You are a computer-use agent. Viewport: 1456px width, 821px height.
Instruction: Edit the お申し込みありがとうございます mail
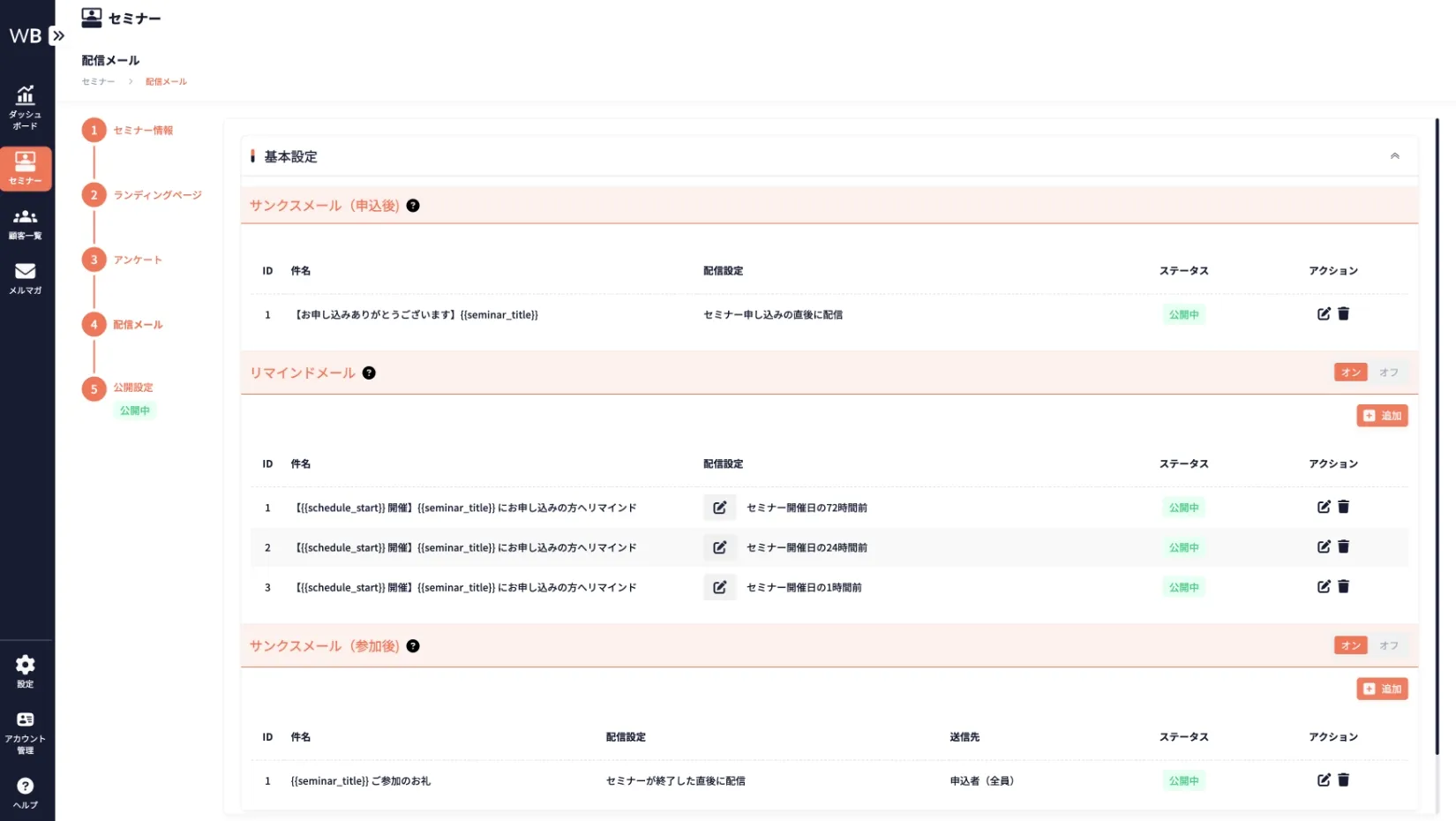pos(1324,313)
